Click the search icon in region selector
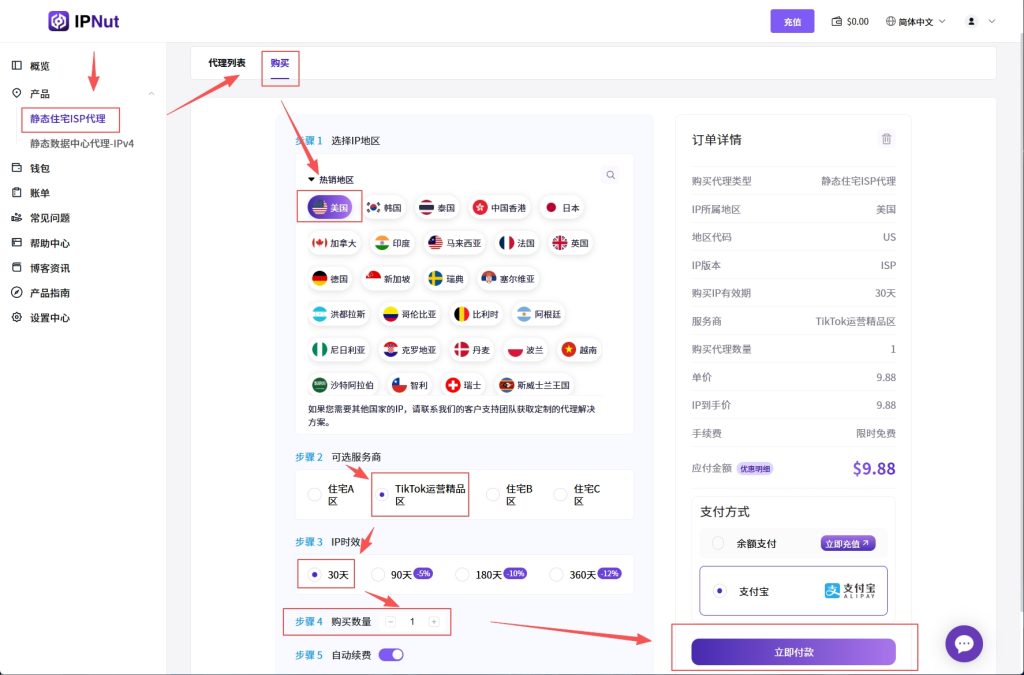This screenshot has height=675, width=1024. pyautogui.click(x=610, y=175)
